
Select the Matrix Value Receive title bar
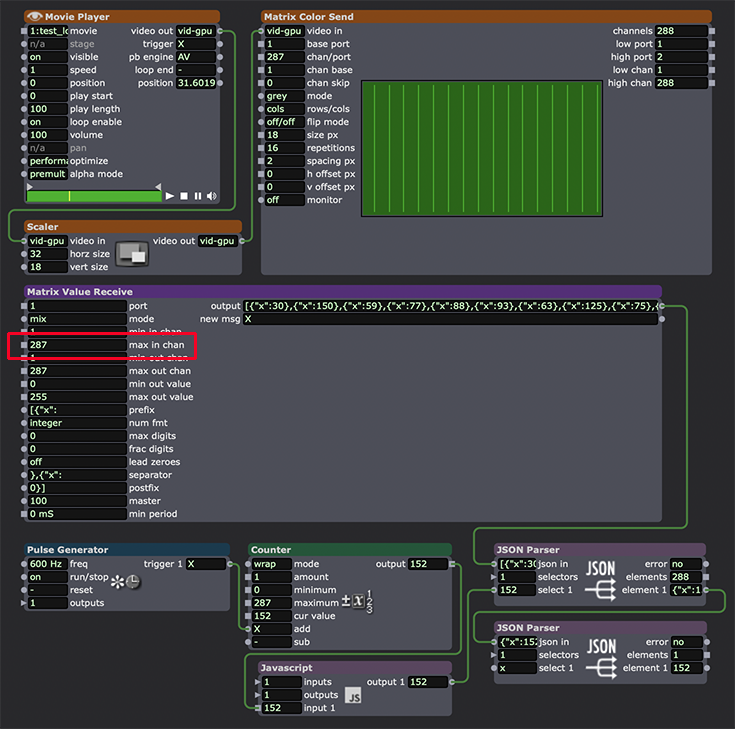[340, 291]
